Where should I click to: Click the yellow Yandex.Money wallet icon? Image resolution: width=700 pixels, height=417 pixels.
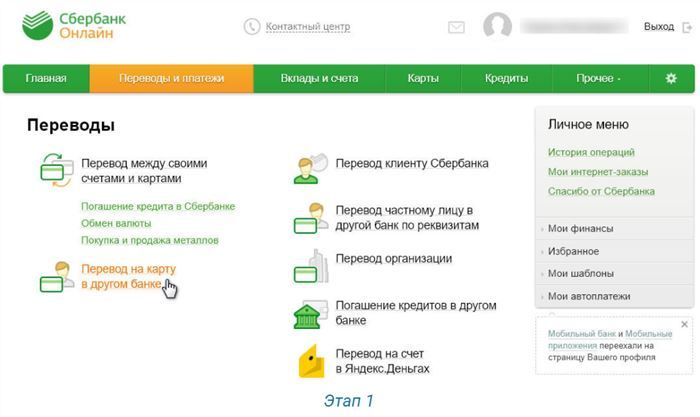pyautogui.click(x=311, y=362)
